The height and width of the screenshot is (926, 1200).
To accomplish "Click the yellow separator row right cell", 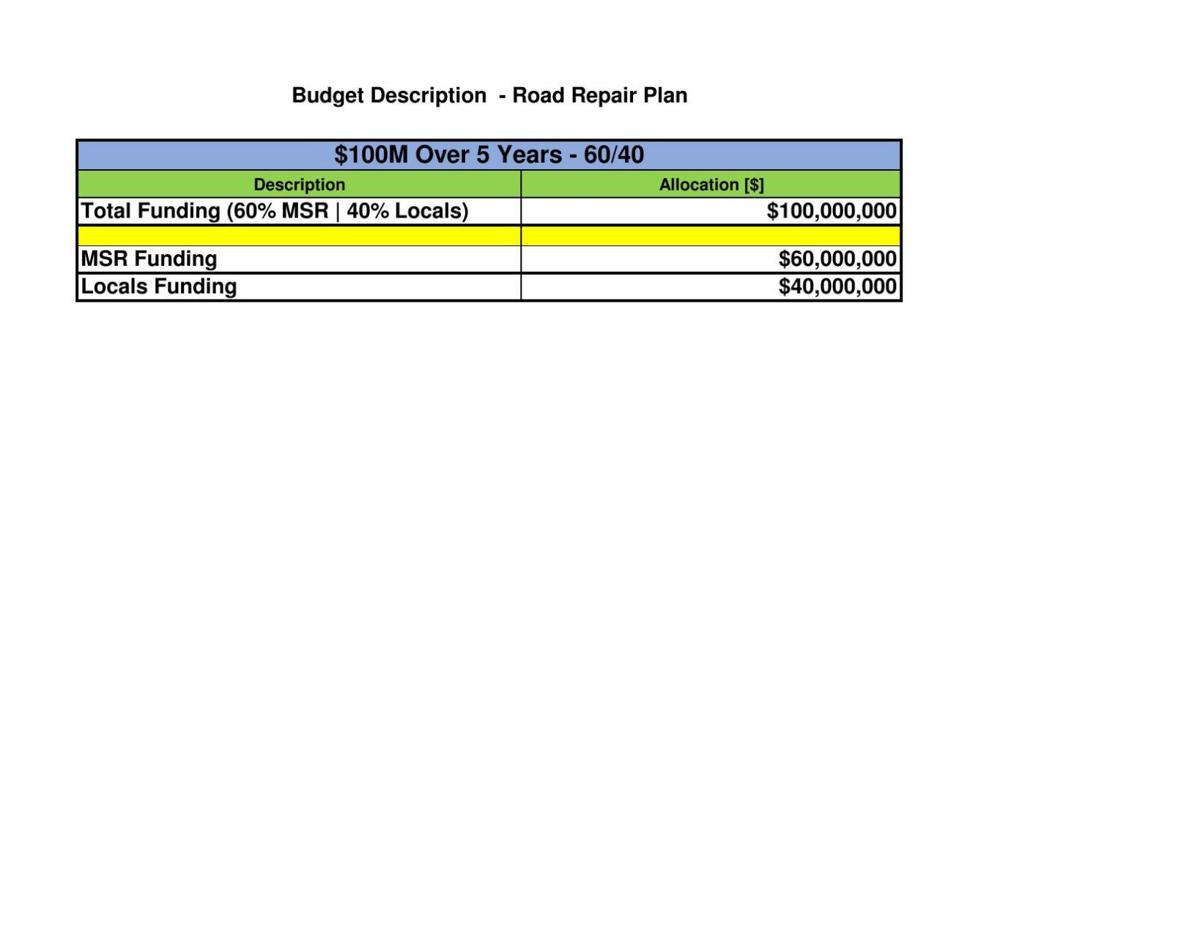I will [711, 233].
